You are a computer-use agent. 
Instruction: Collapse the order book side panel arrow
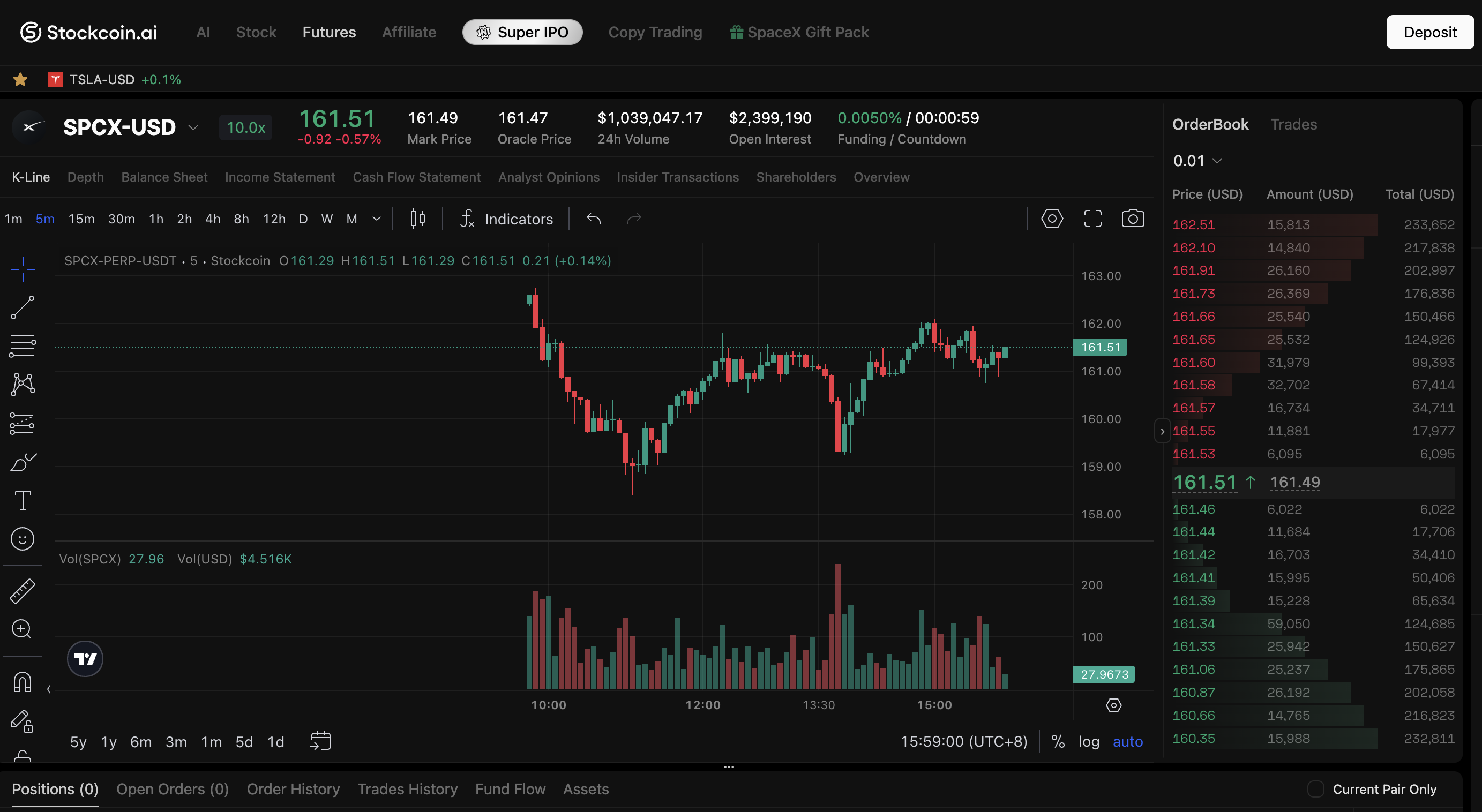1162,431
